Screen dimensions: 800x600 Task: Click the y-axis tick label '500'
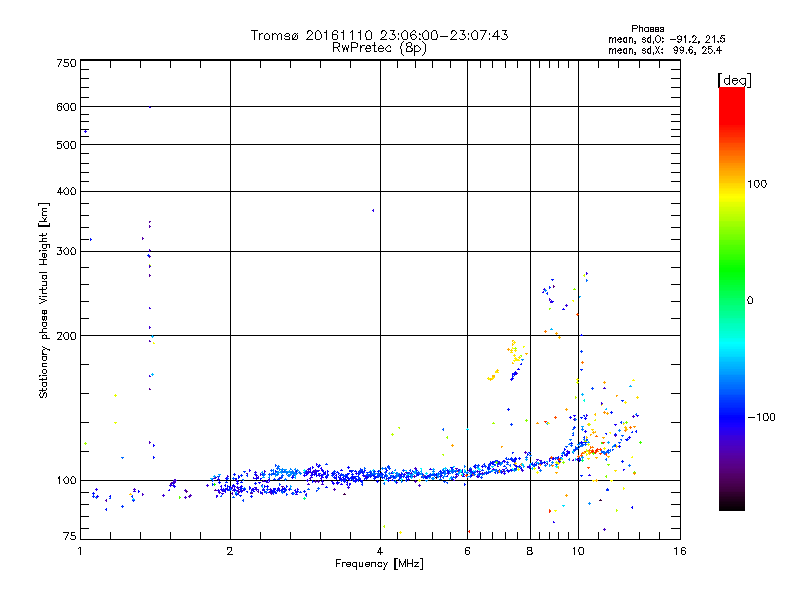[66, 145]
